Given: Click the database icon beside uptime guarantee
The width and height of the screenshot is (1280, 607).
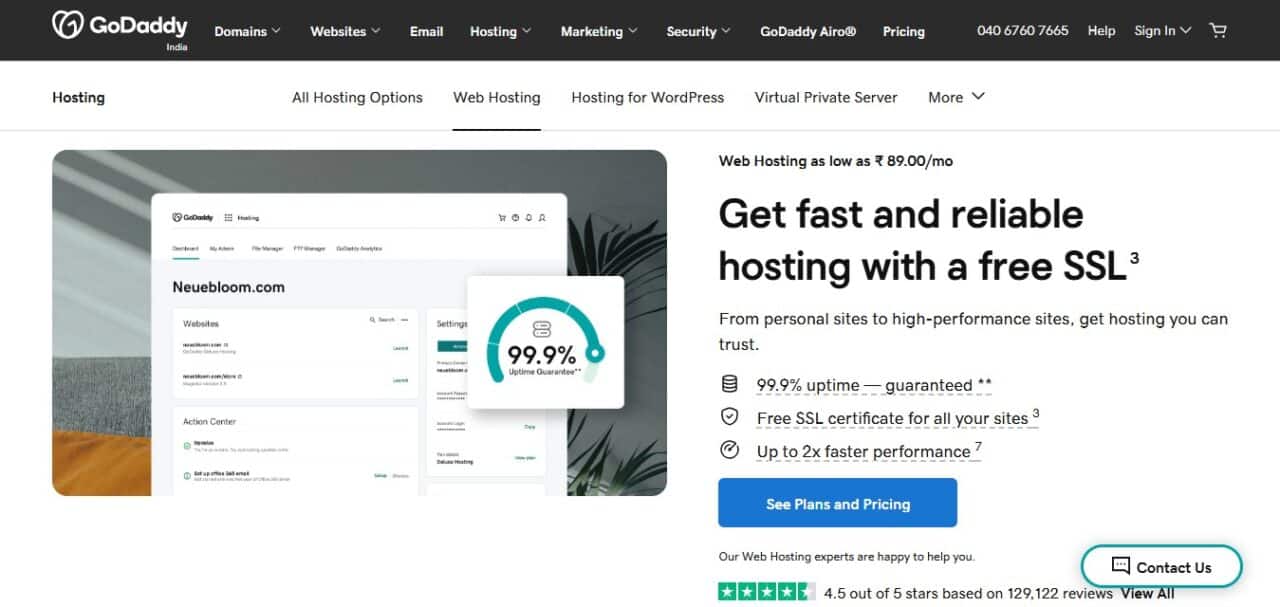Looking at the screenshot, I should click(730, 385).
